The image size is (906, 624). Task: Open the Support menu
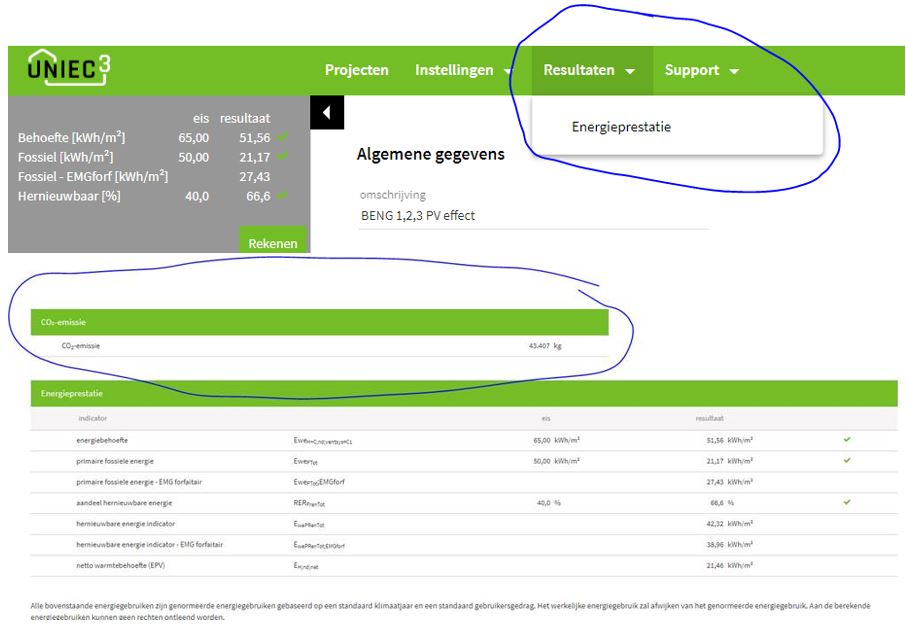tap(692, 70)
